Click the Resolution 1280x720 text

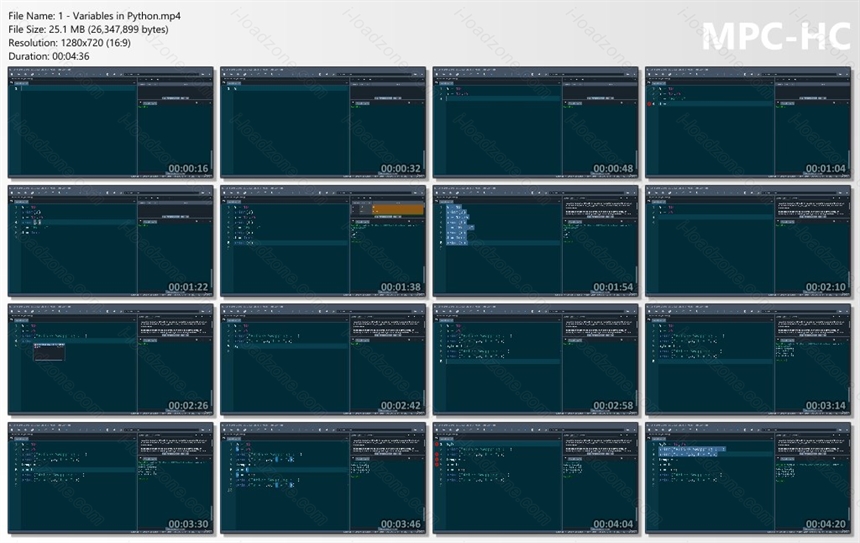click(70, 43)
